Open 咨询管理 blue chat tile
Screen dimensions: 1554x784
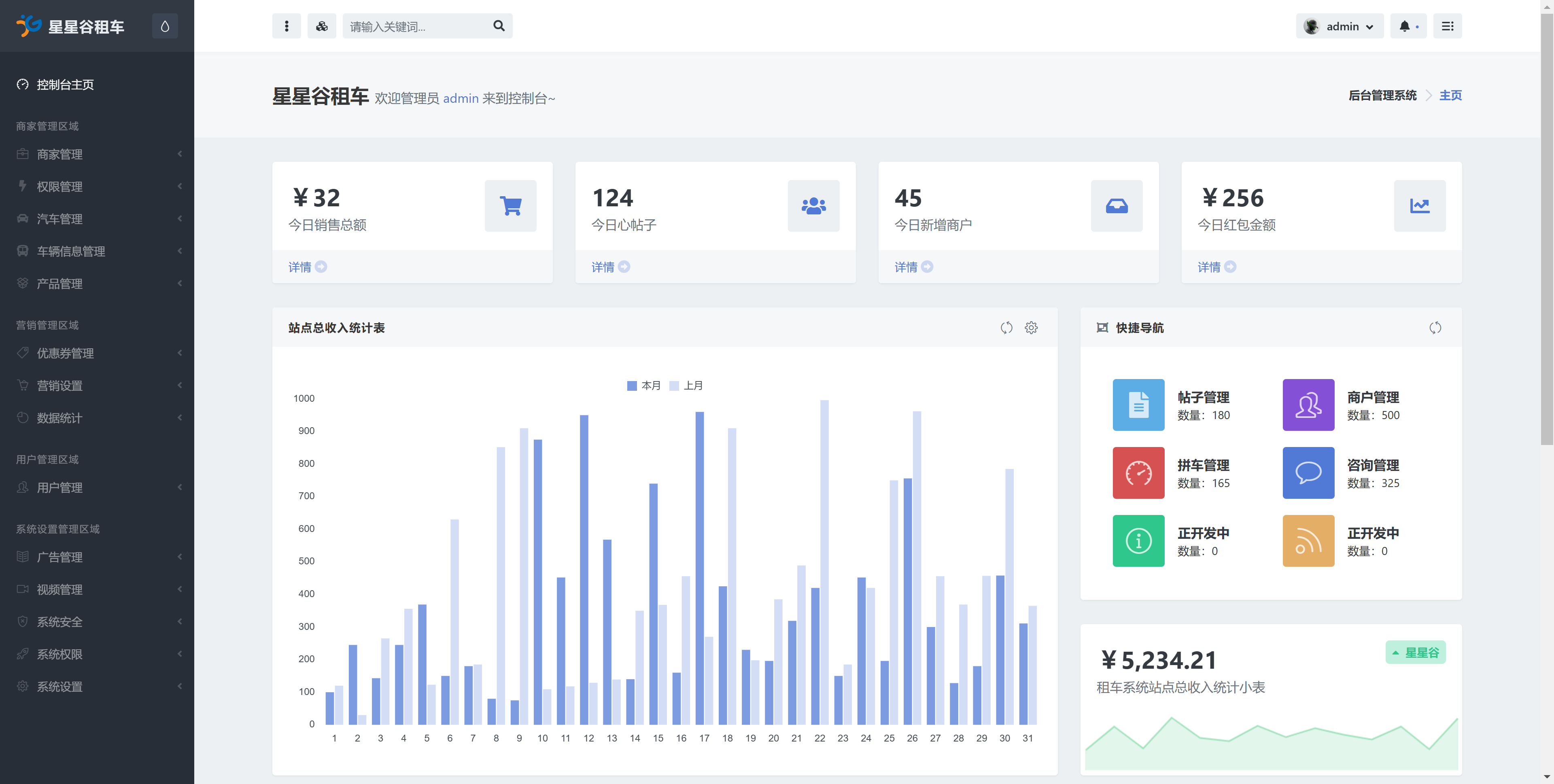pyautogui.click(x=1308, y=473)
